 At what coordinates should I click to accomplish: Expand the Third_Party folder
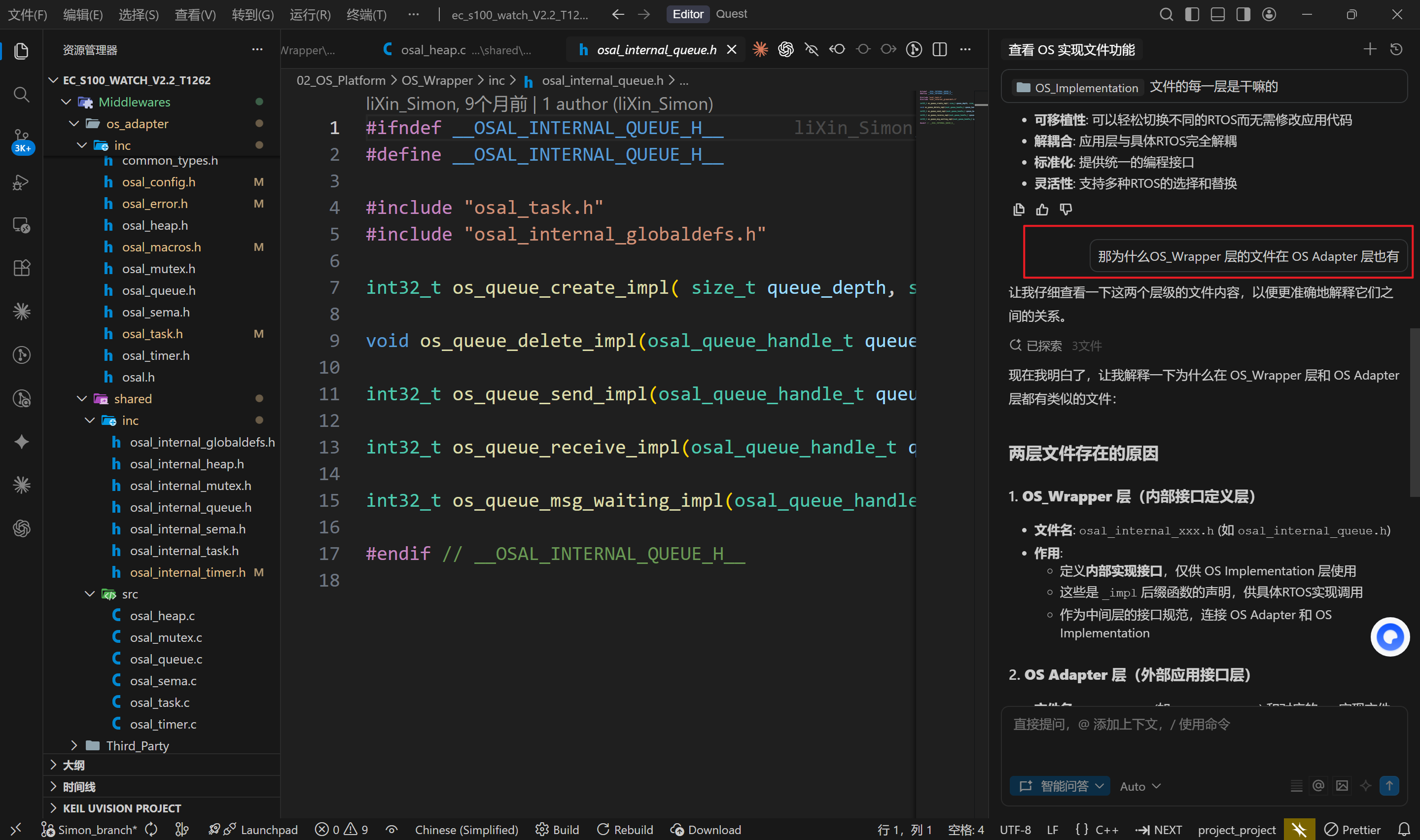pos(137,745)
